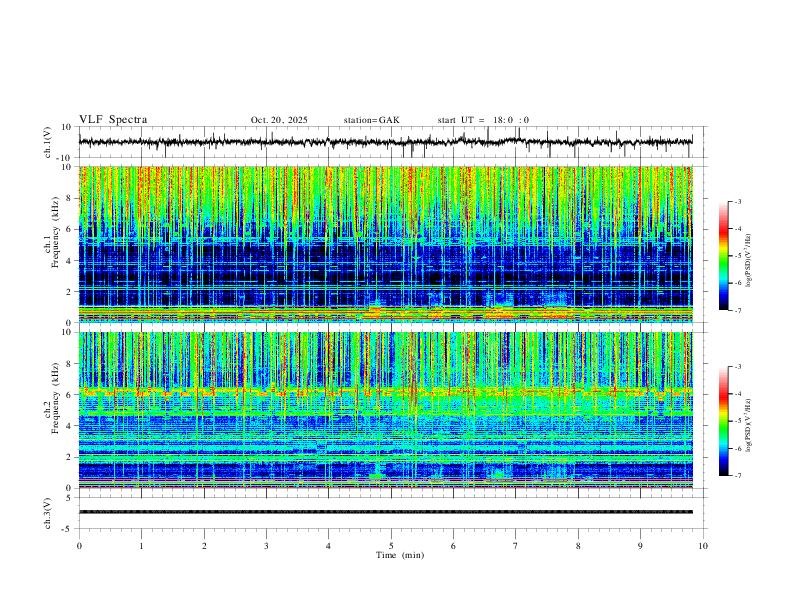Click time axis tick label '5'
This screenshot has width=792, height=612.
coord(391,546)
